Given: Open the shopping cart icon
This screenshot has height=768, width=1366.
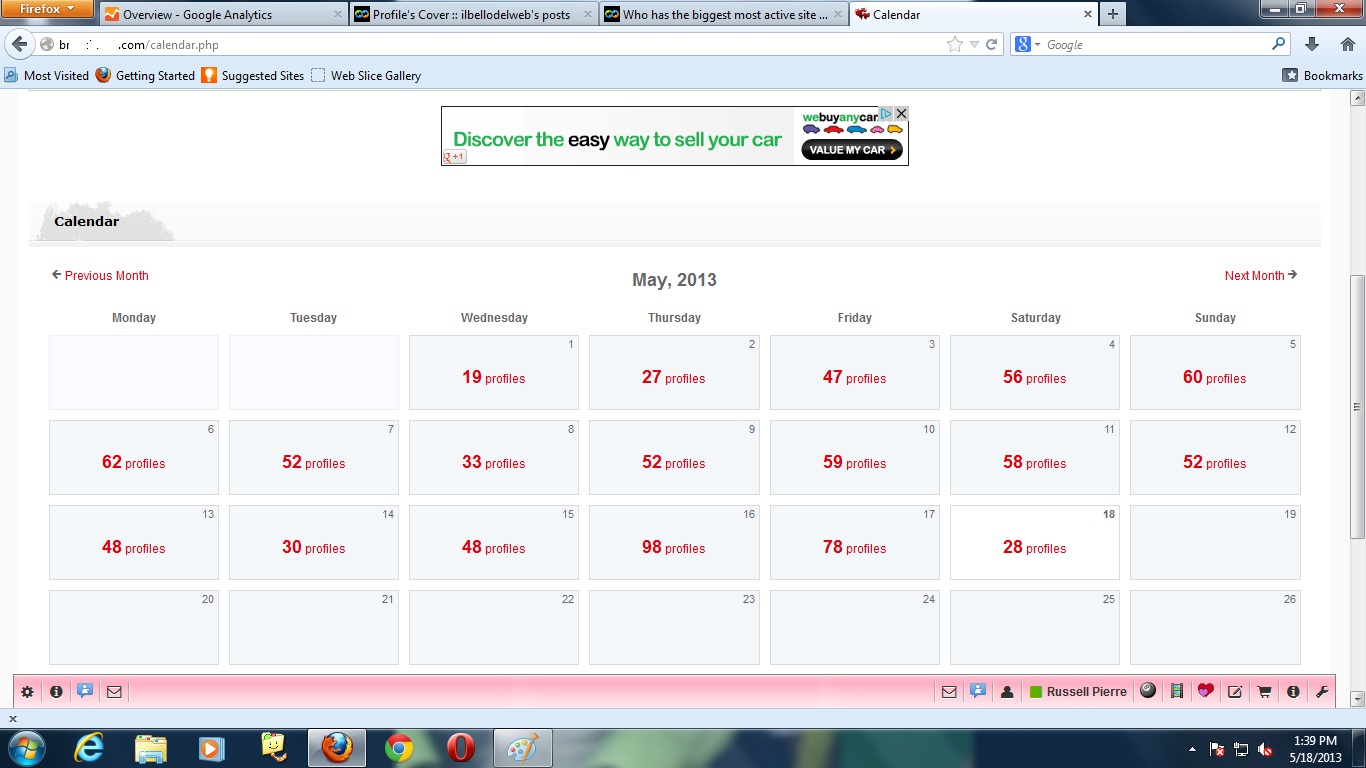Looking at the screenshot, I should 1264,691.
